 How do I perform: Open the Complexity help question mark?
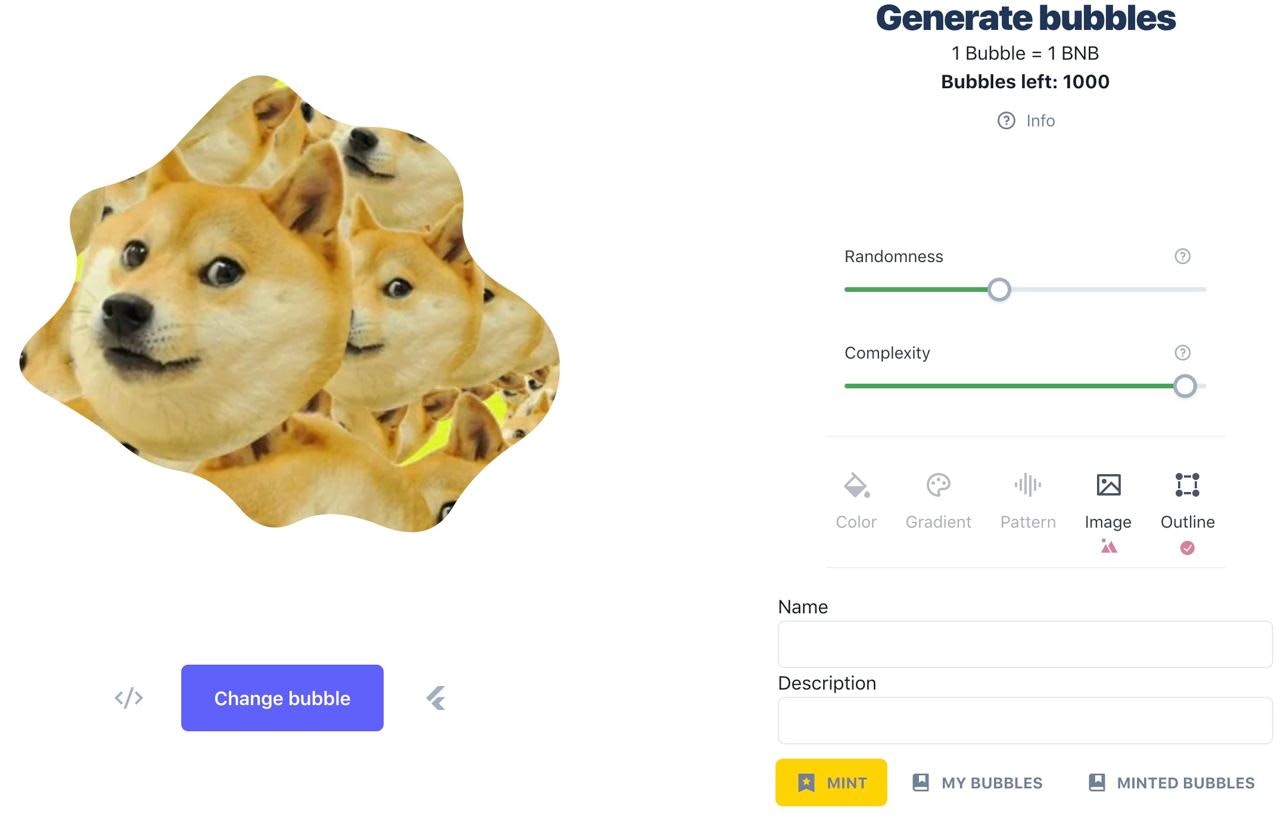tap(1182, 352)
